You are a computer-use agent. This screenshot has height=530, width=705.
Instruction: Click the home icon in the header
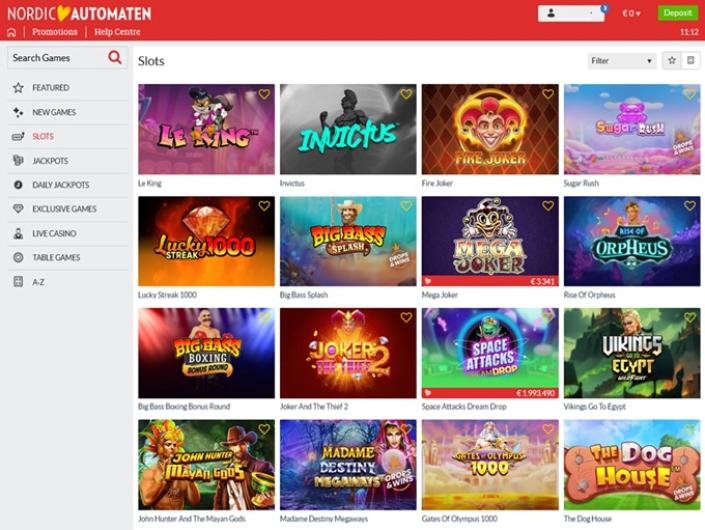12,32
